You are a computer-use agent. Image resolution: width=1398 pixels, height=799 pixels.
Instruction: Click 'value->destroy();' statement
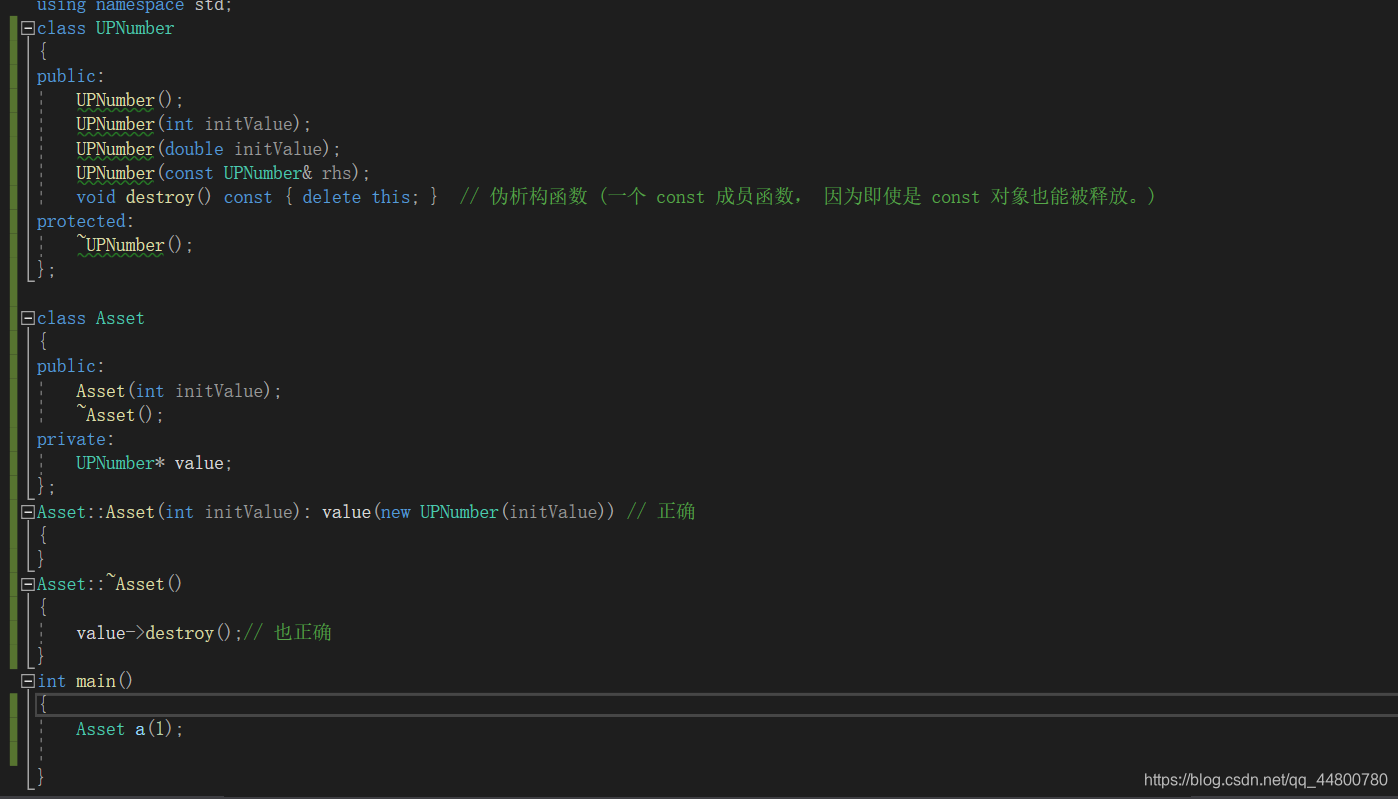coord(160,633)
